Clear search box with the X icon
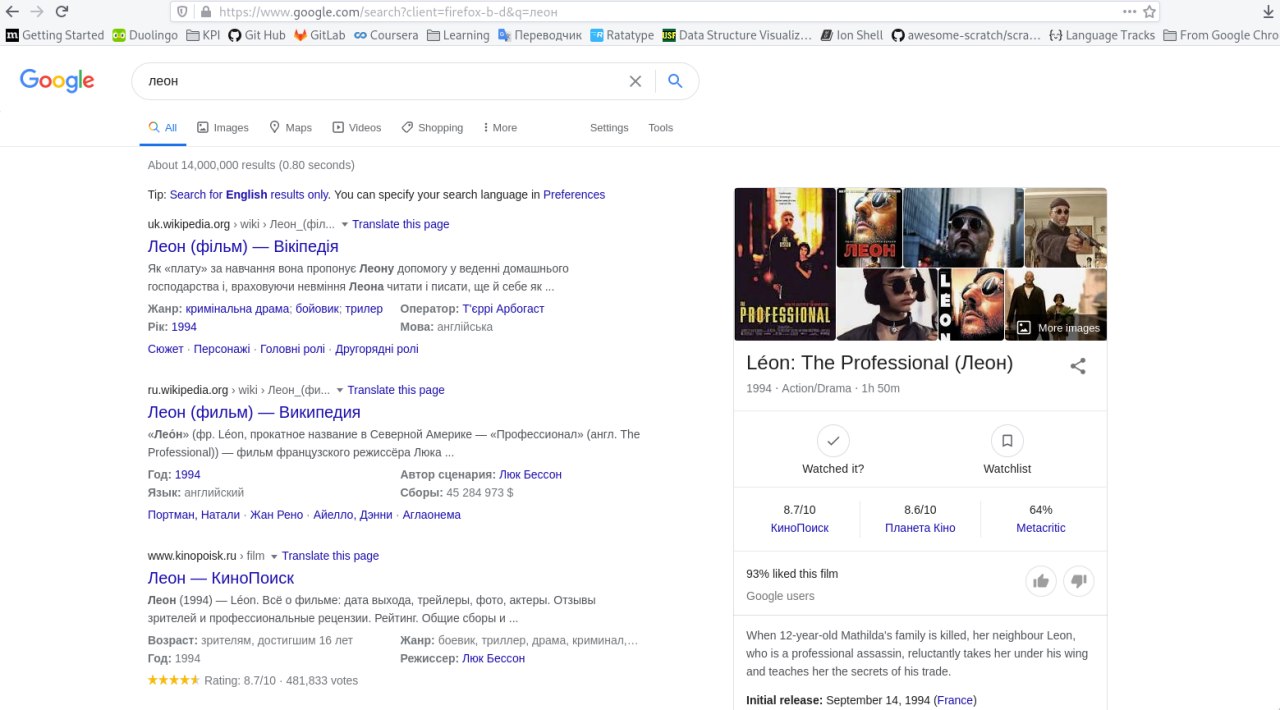 pyautogui.click(x=635, y=81)
